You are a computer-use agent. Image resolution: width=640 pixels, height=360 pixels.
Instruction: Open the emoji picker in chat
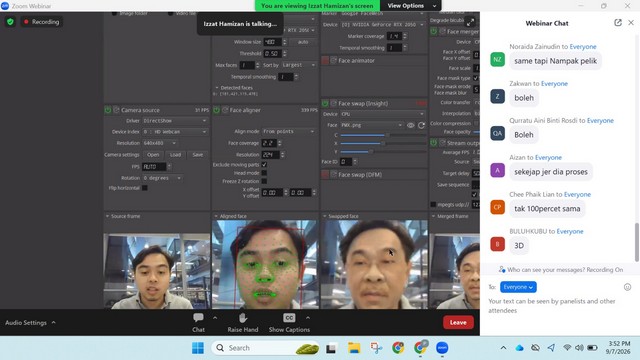tap(627, 287)
